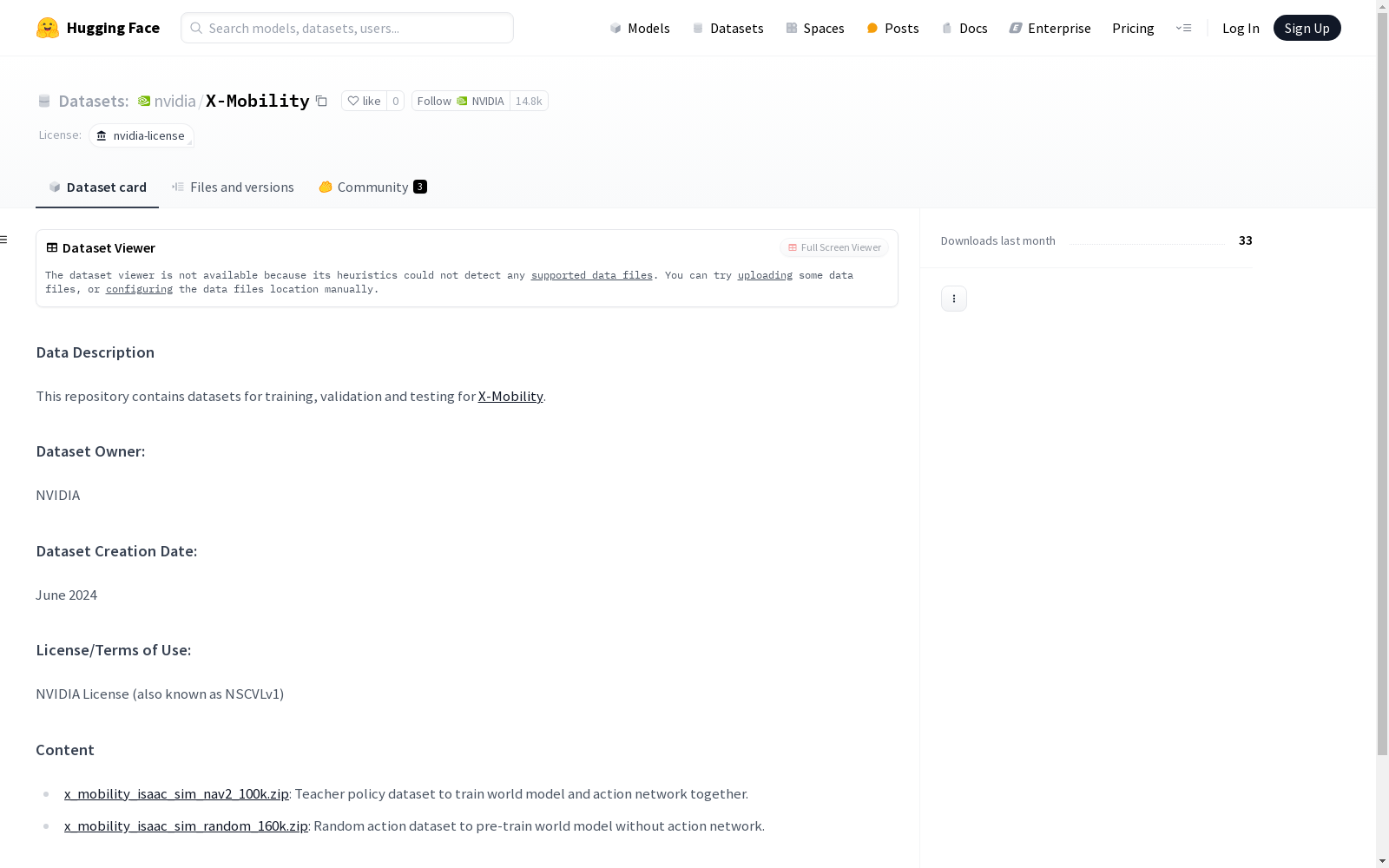
Task: Switch to Files and versions tab
Action: [233, 187]
